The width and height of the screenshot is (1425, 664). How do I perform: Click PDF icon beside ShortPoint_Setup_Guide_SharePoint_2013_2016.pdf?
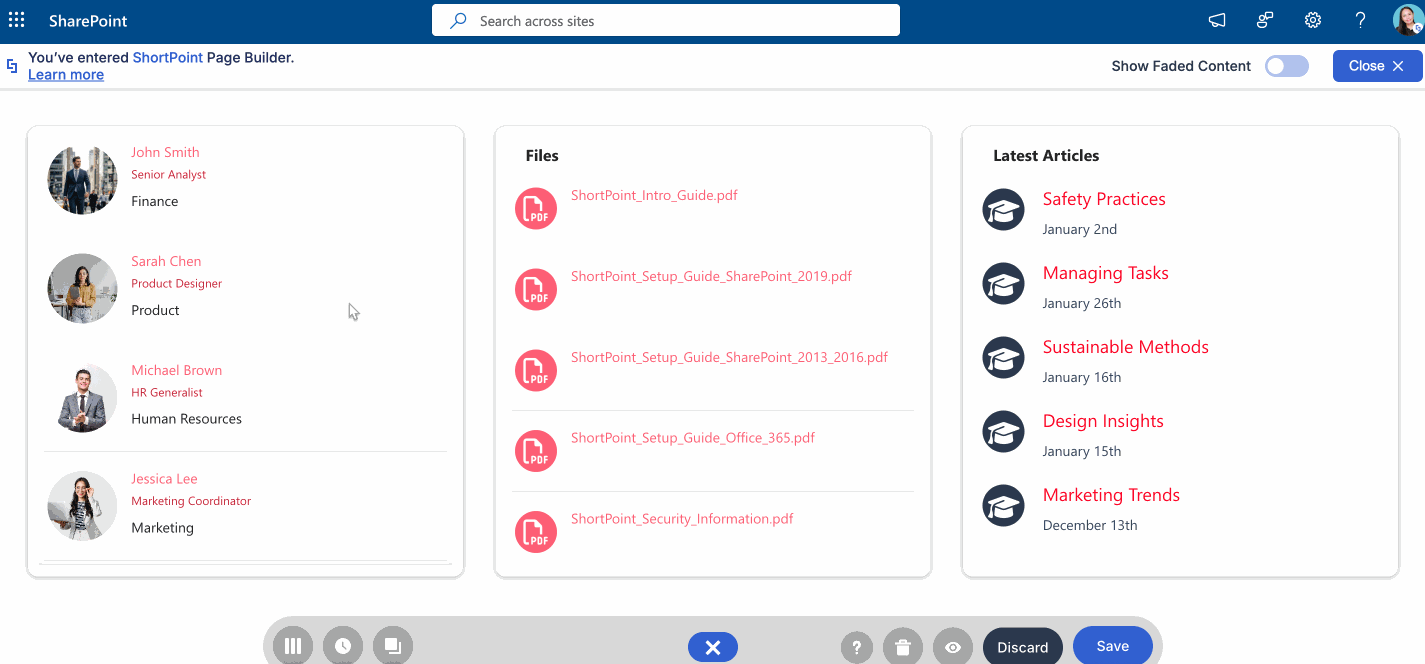pos(536,371)
